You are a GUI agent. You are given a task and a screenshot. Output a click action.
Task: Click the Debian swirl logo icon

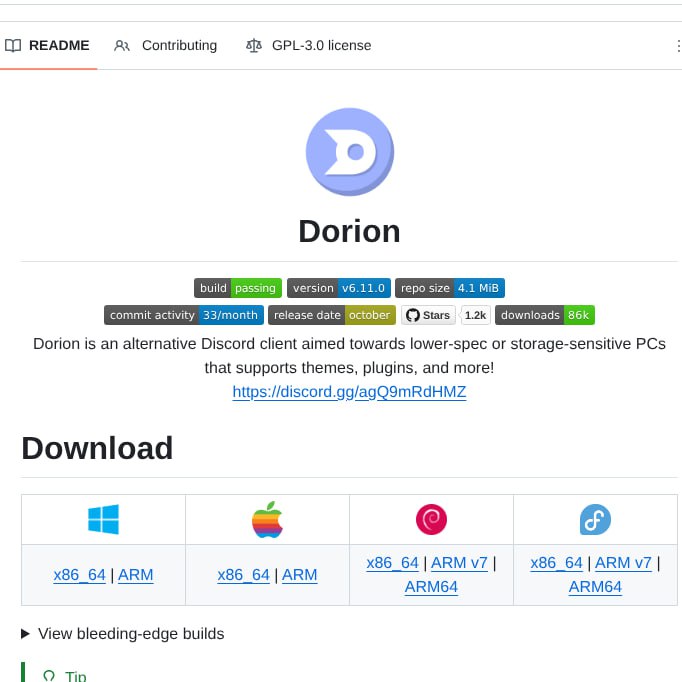tap(431, 519)
